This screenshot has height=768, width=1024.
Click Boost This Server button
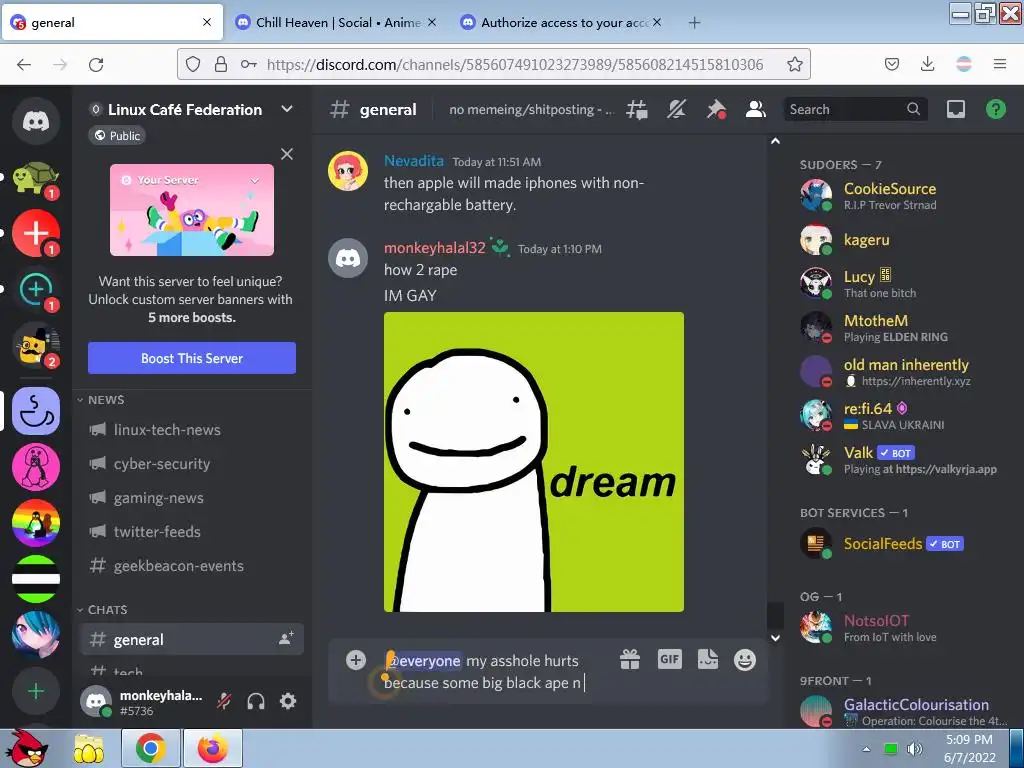click(x=192, y=358)
